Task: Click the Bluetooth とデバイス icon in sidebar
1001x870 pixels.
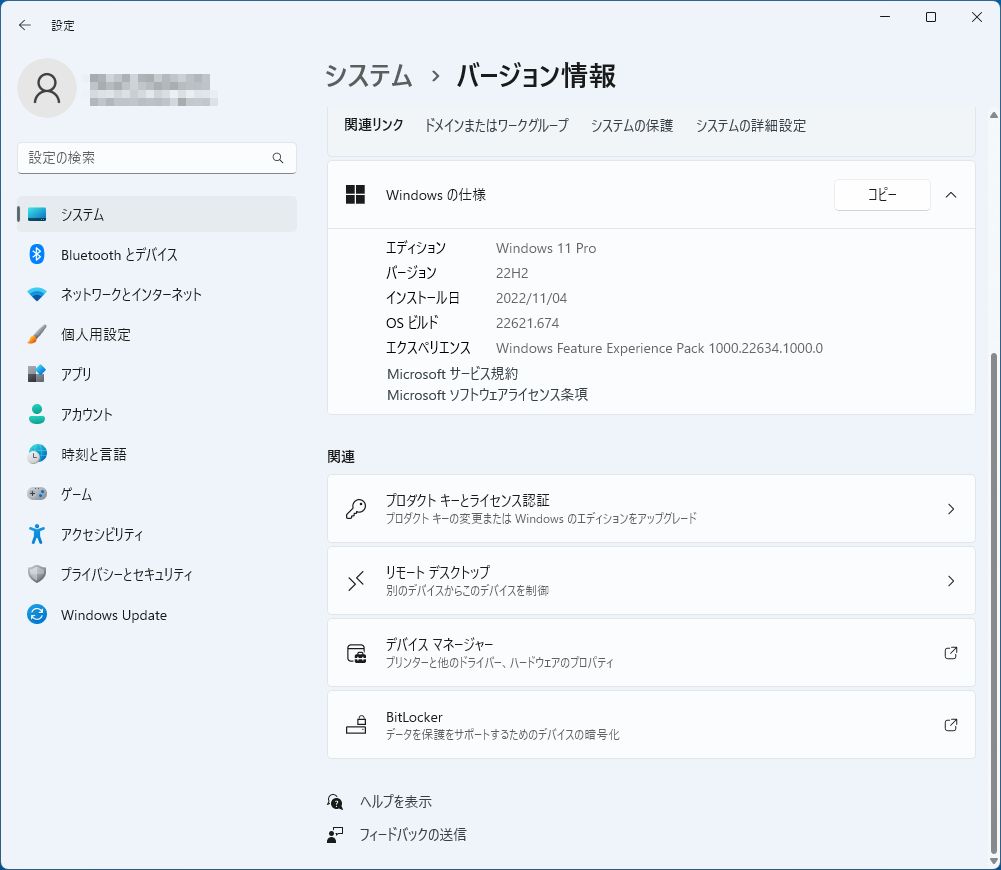Action: (x=37, y=255)
